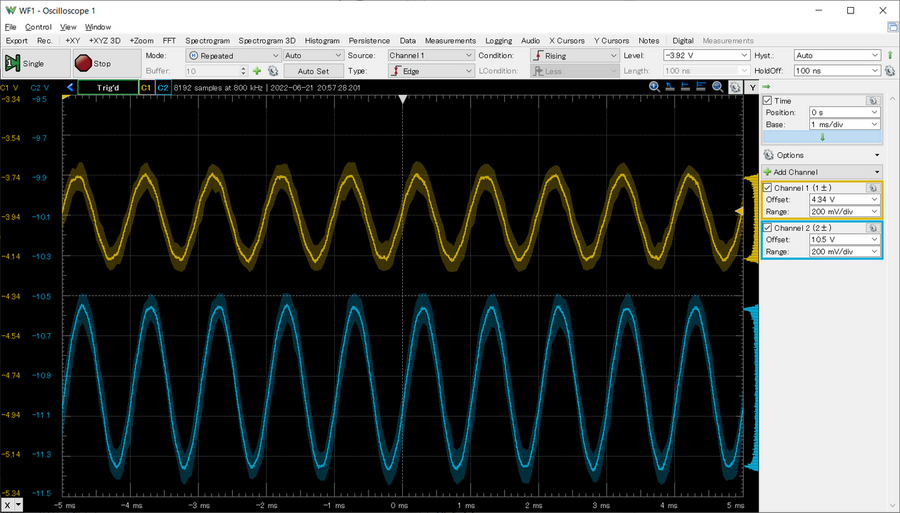Uncheck the Time checkbox

coord(768,101)
